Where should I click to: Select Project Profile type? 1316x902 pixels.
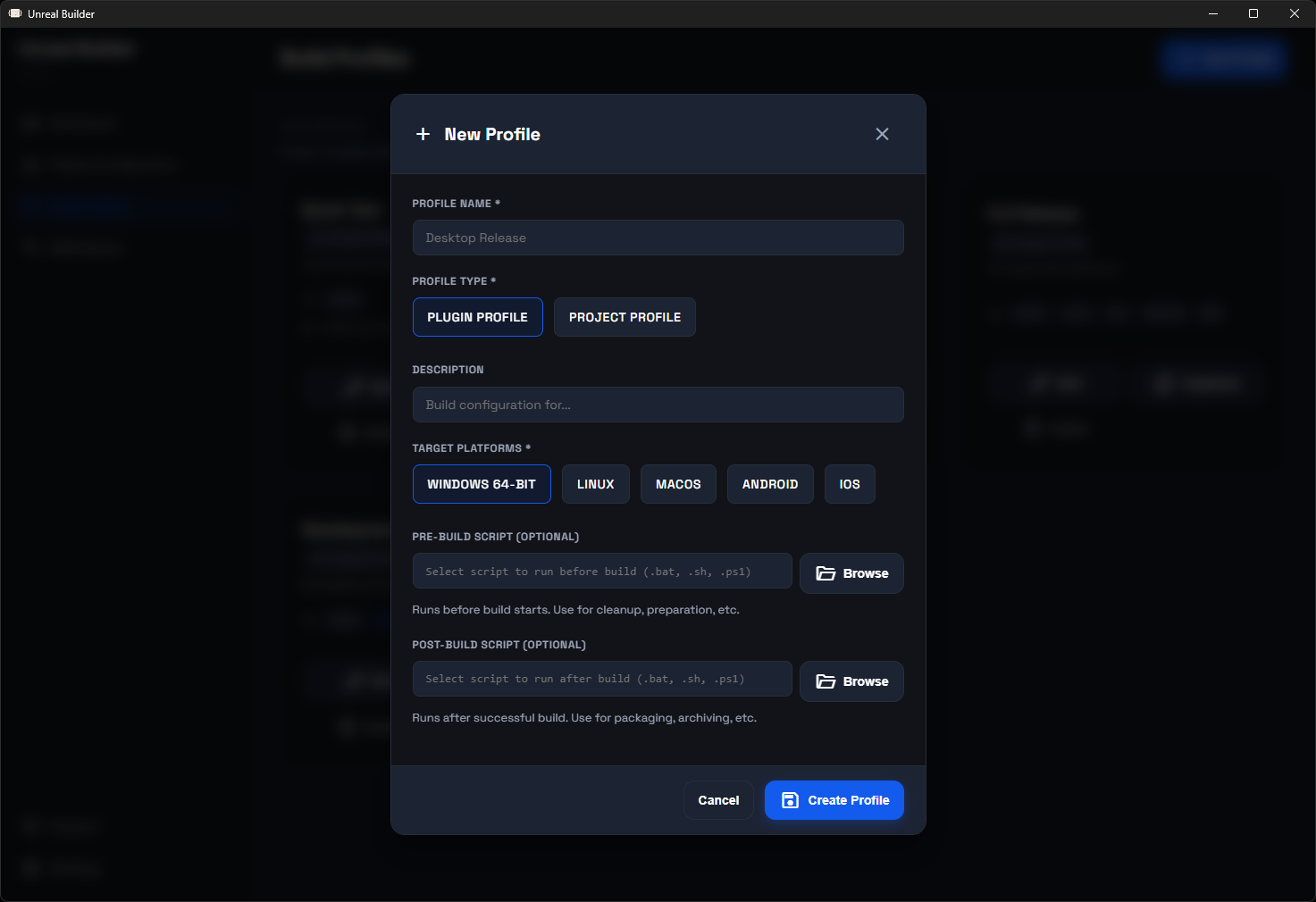coord(624,317)
